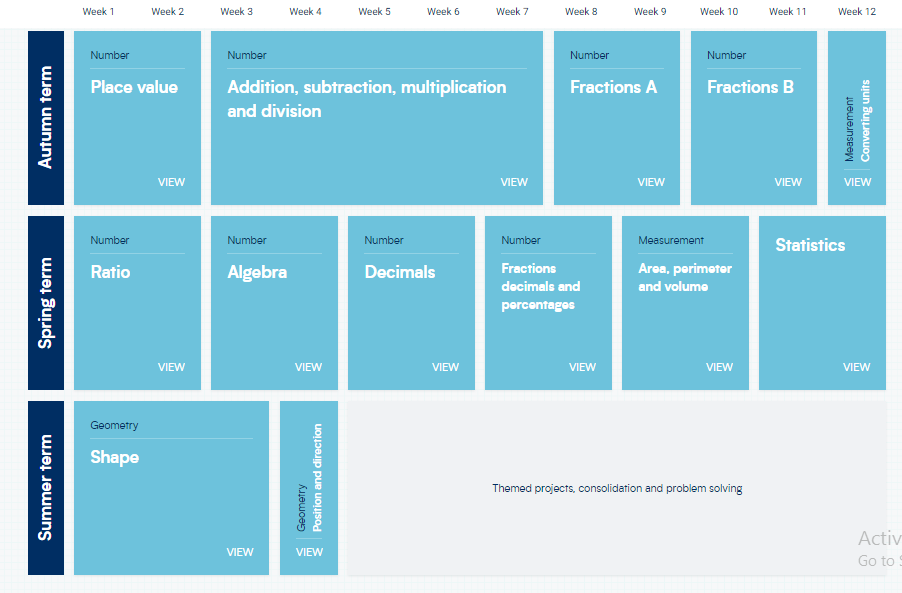
Task: Click the Algebra heading
Action: 257,272
